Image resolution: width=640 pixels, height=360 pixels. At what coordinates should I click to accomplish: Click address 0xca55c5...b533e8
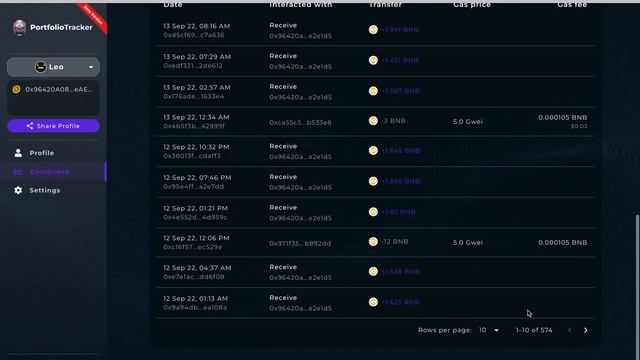tap(300, 122)
